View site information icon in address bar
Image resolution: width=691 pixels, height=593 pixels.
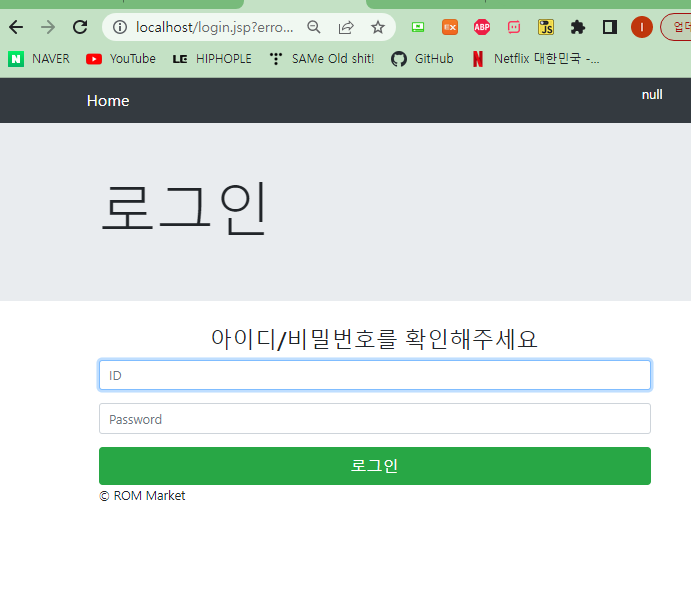(x=120, y=27)
